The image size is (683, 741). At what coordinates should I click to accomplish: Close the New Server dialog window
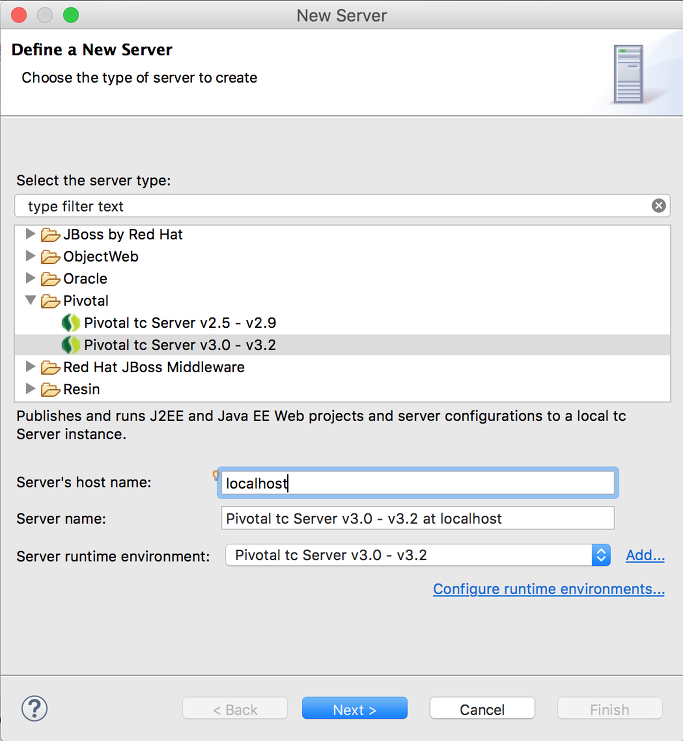(x=19, y=15)
